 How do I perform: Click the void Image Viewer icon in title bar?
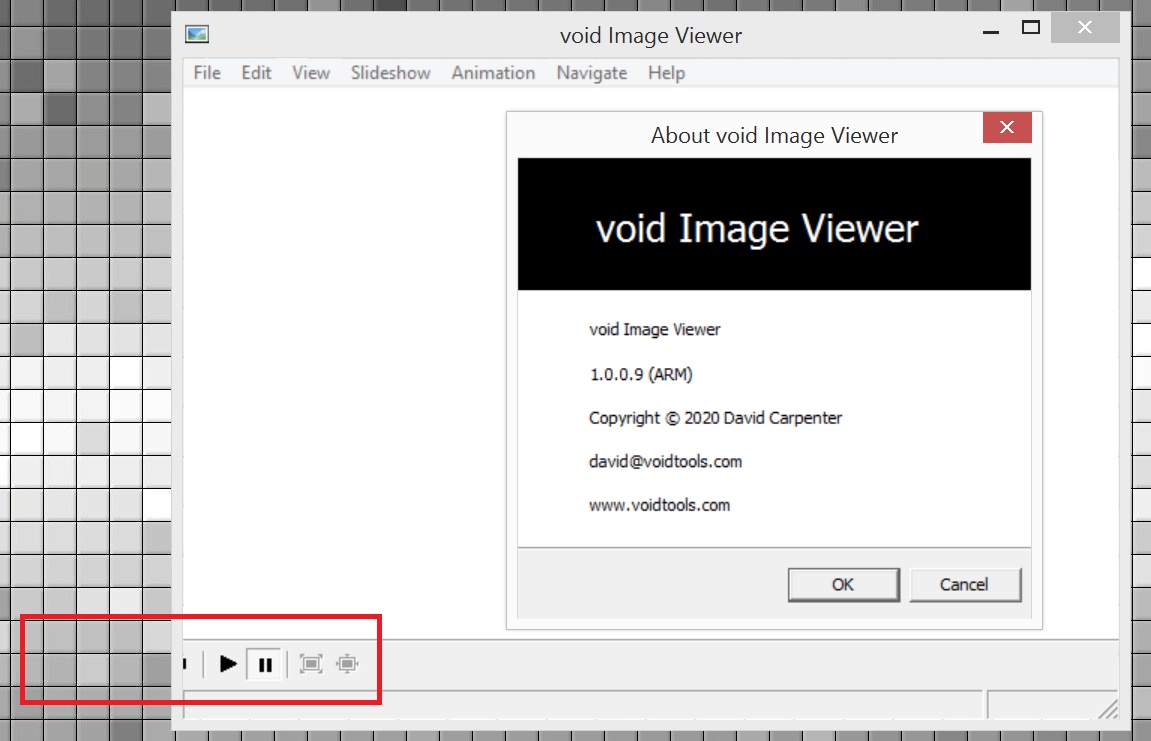(198, 34)
